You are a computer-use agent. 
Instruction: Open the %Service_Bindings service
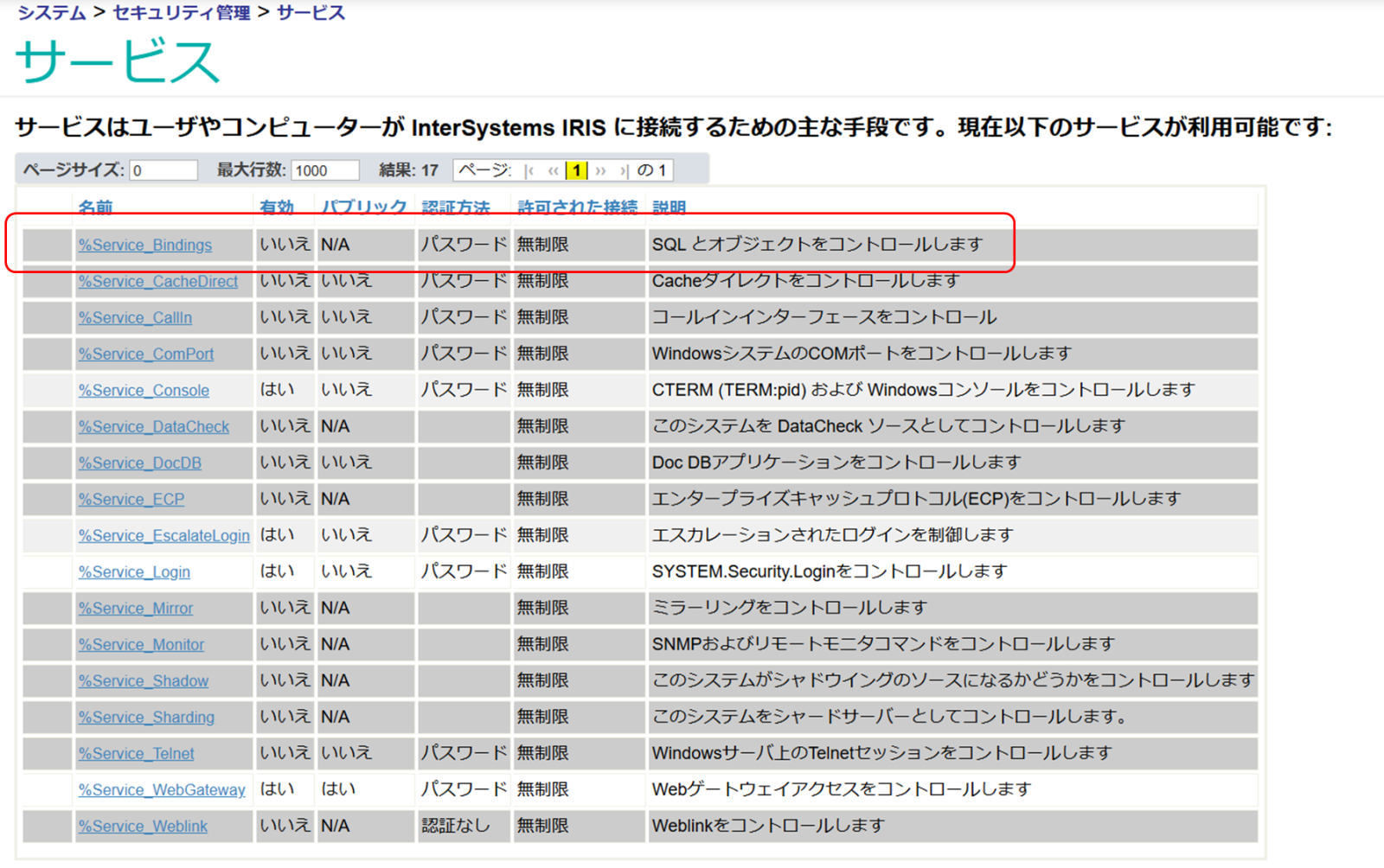(144, 246)
